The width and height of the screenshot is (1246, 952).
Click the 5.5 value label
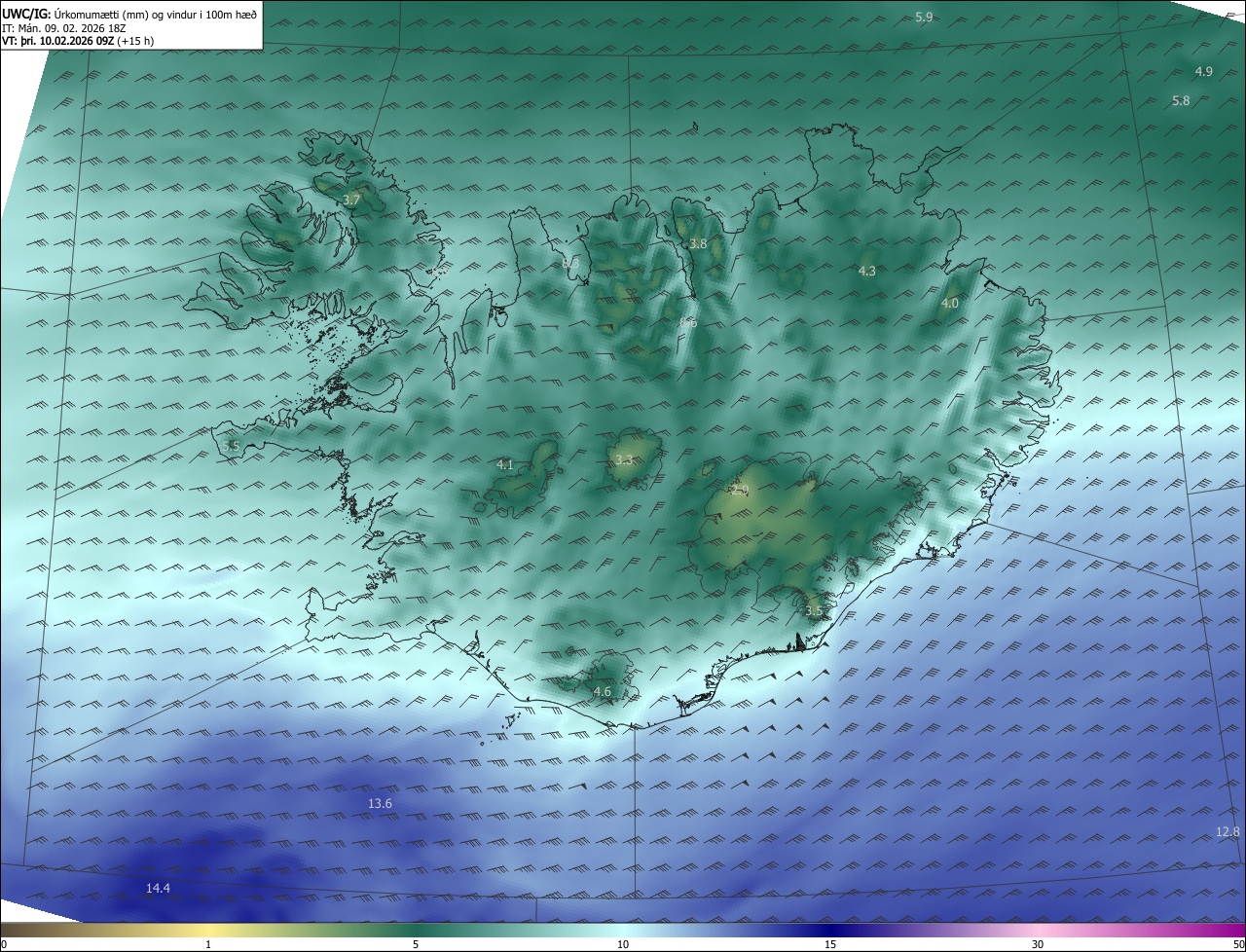pos(231,446)
